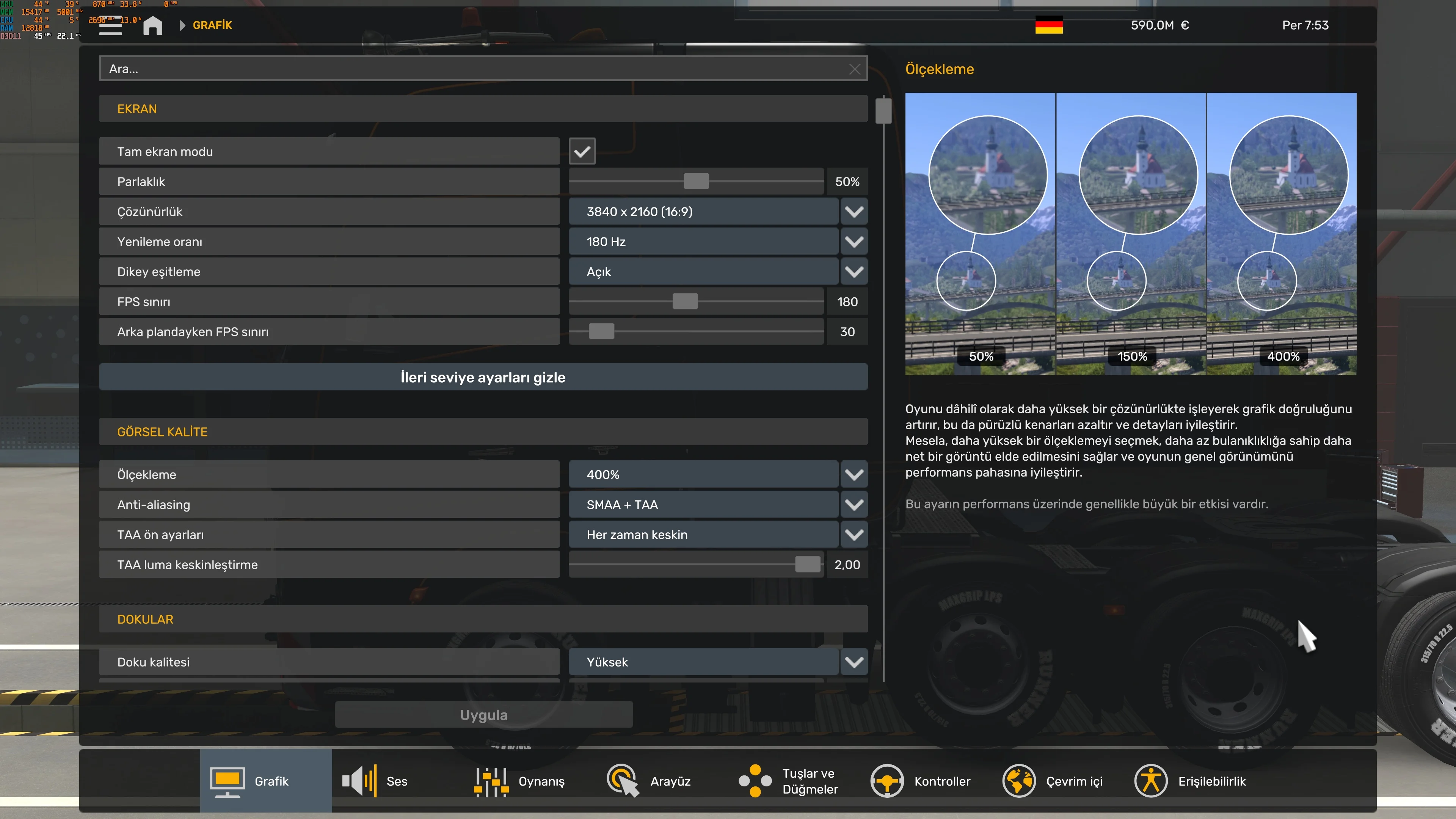Expand the Yenileme oranı dropdown arrow

tap(854, 242)
